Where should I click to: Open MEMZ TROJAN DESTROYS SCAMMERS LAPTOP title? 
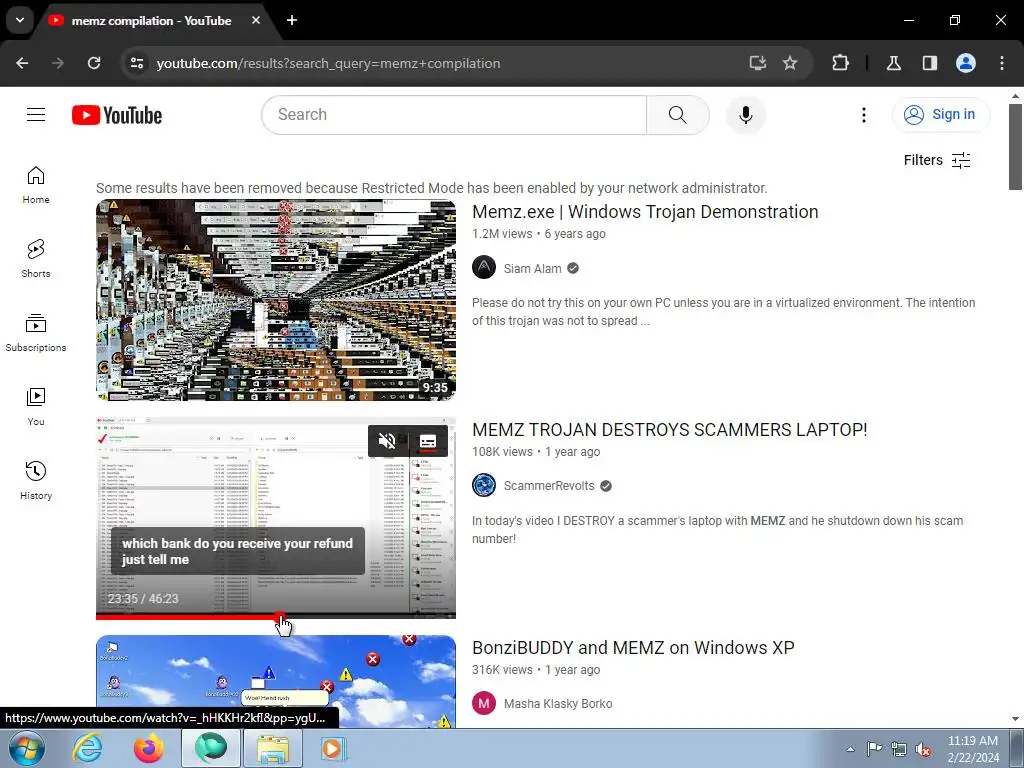click(669, 430)
